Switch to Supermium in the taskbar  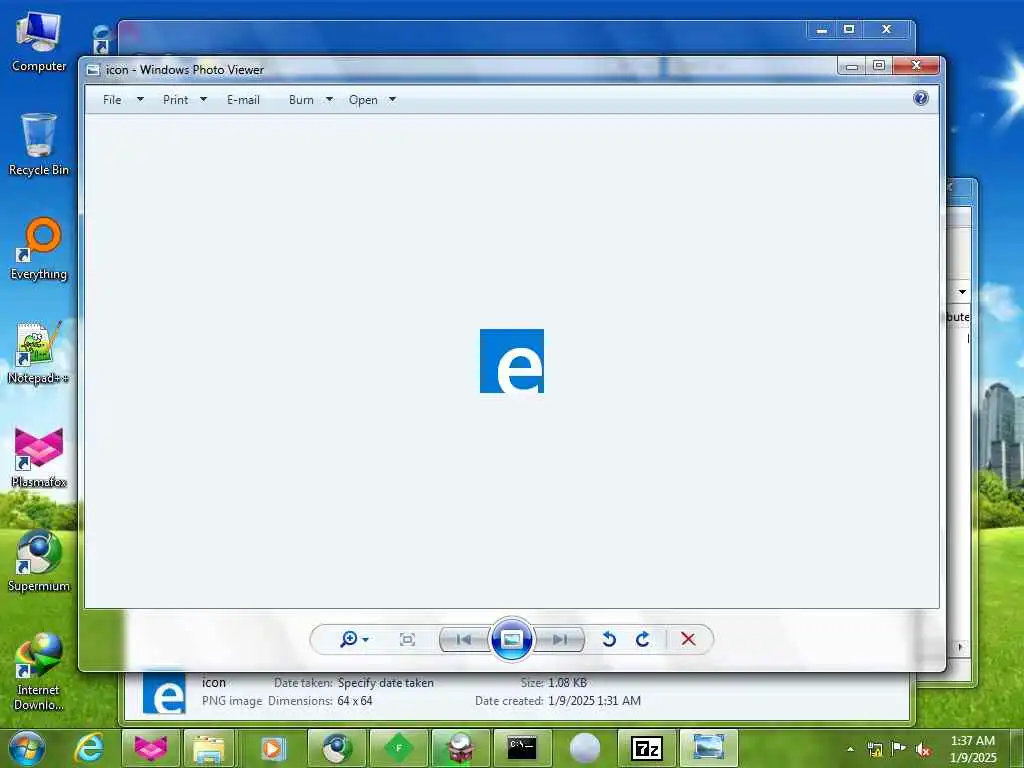(336, 748)
